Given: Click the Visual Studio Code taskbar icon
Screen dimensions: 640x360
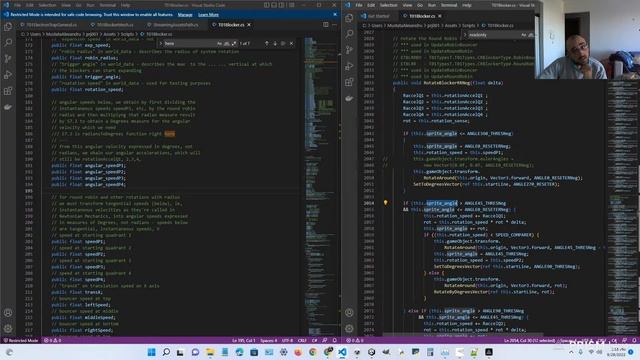Looking at the screenshot, I should (x=342, y=352).
